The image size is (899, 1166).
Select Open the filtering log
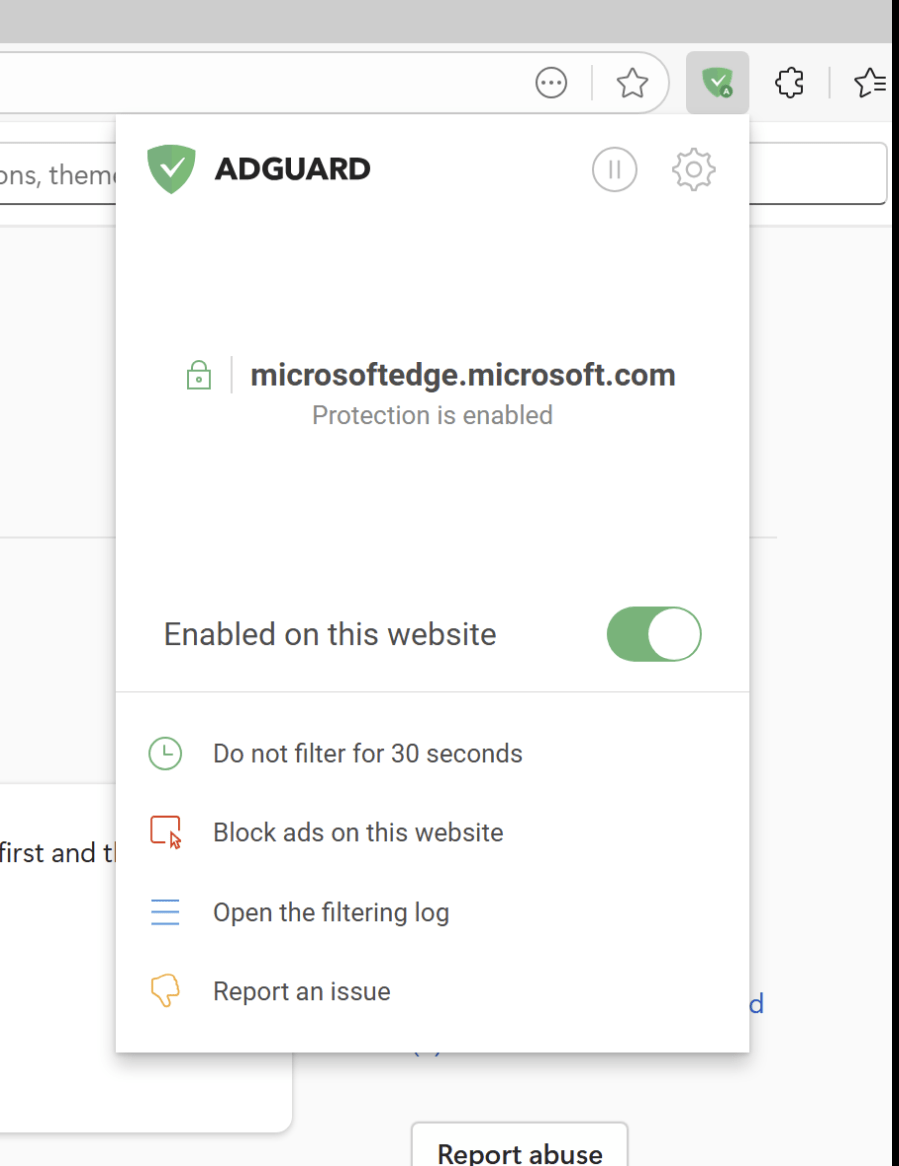(331, 912)
